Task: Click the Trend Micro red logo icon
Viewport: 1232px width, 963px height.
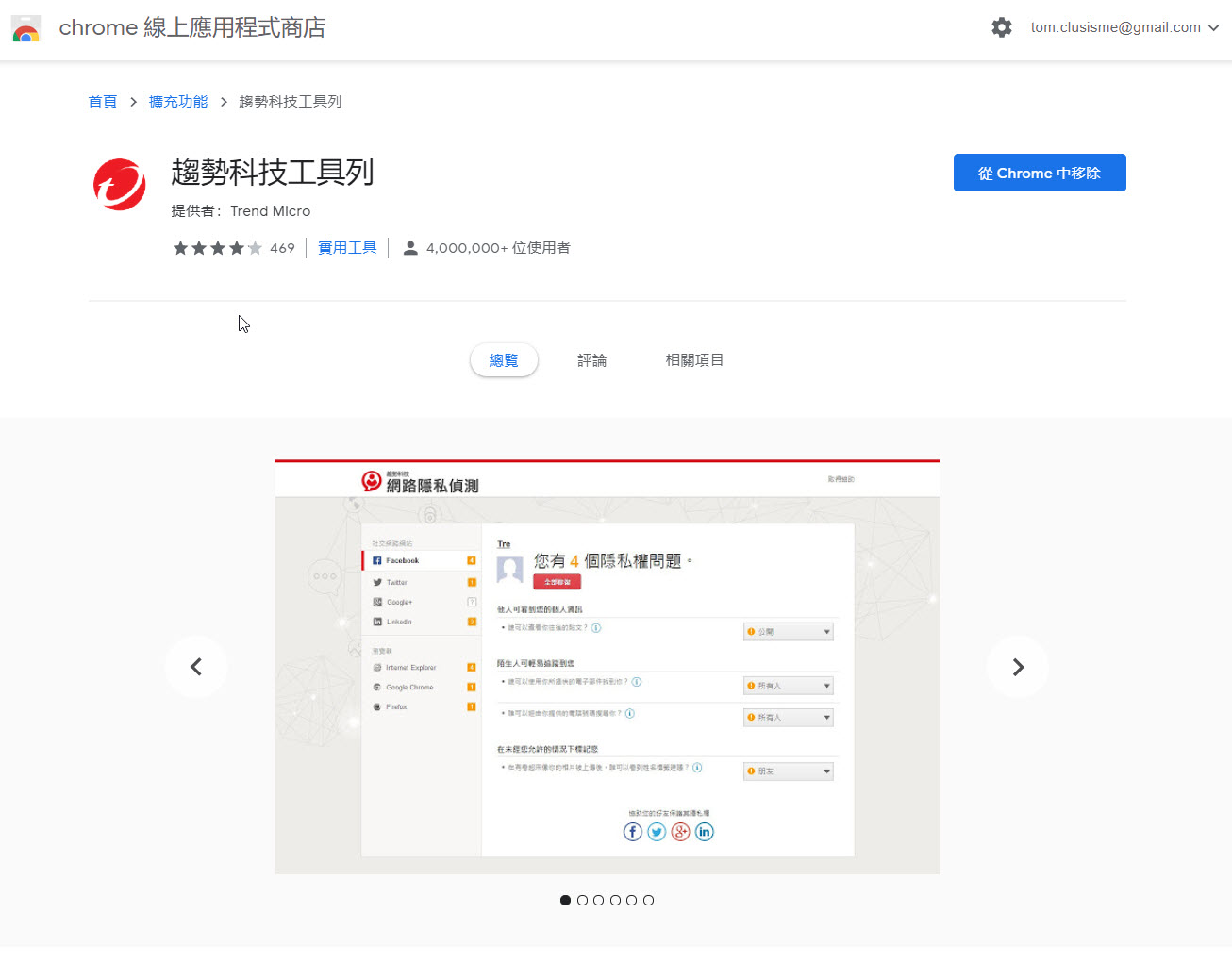Action: point(120,184)
